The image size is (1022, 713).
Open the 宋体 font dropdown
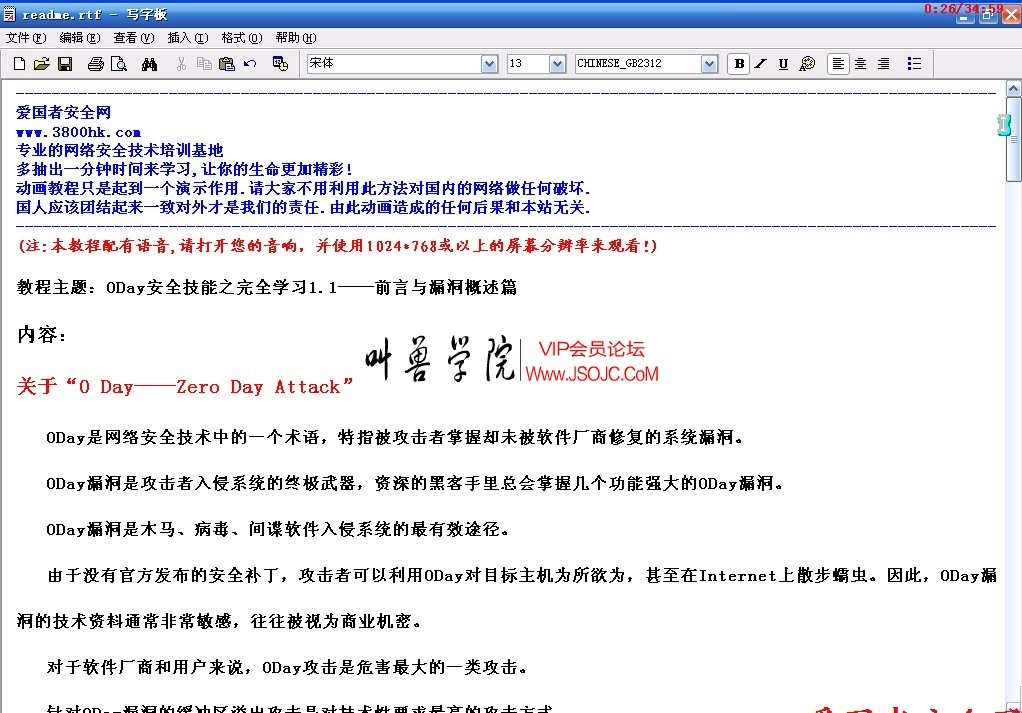[x=488, y=63]
